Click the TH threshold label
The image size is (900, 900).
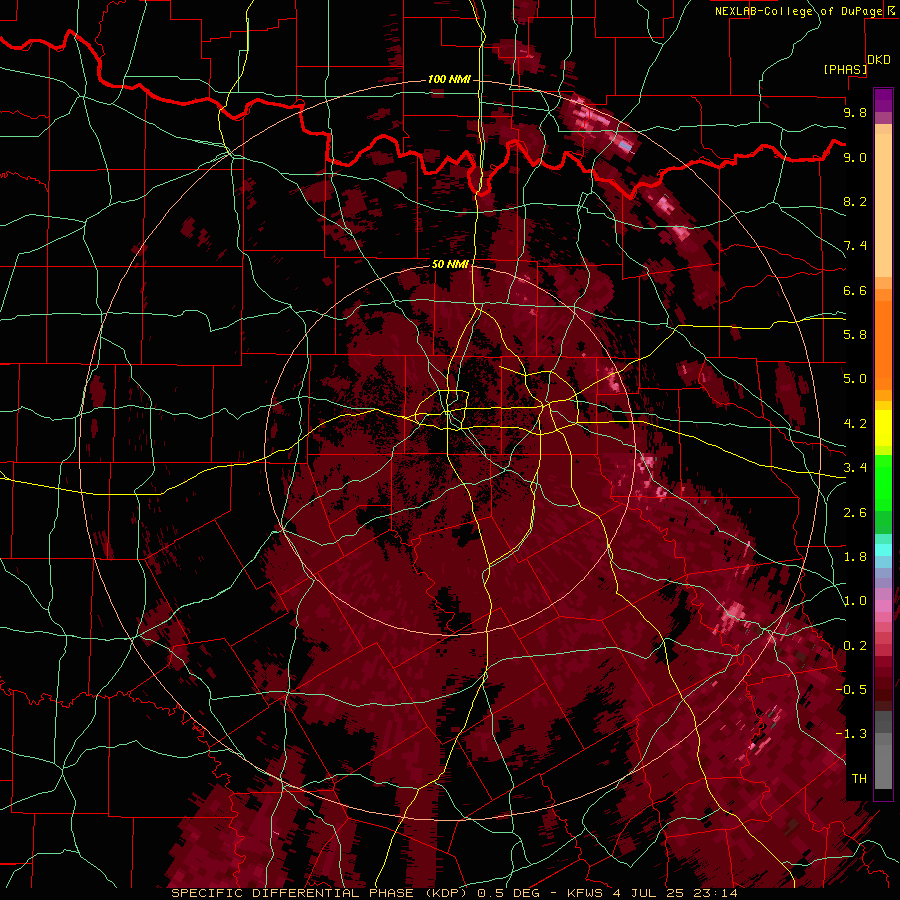tap(859, 779)
